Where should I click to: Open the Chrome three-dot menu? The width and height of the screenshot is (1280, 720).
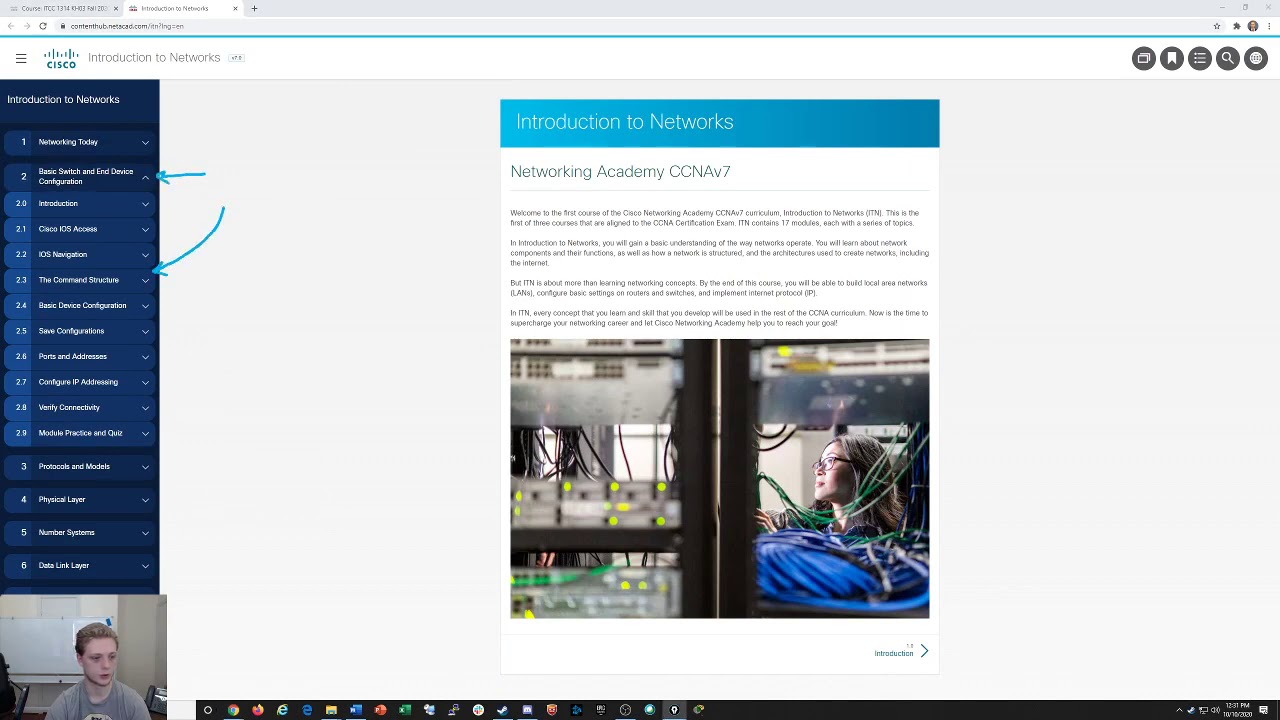[1269, 26]
